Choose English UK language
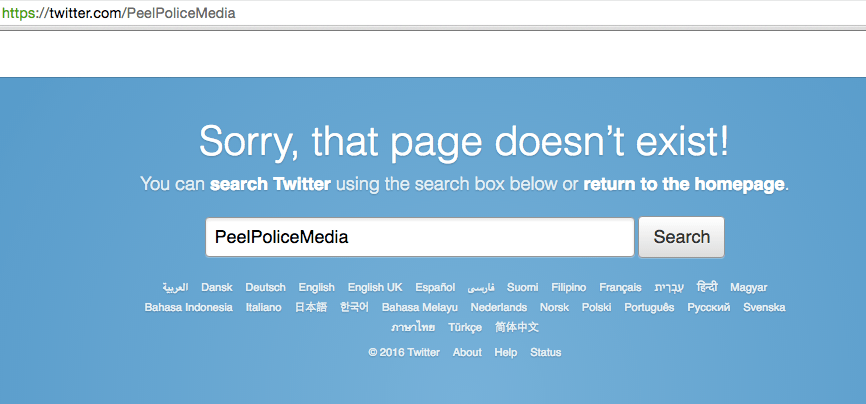The width and height of the screenshot is (866, 404). pos(375,287)
